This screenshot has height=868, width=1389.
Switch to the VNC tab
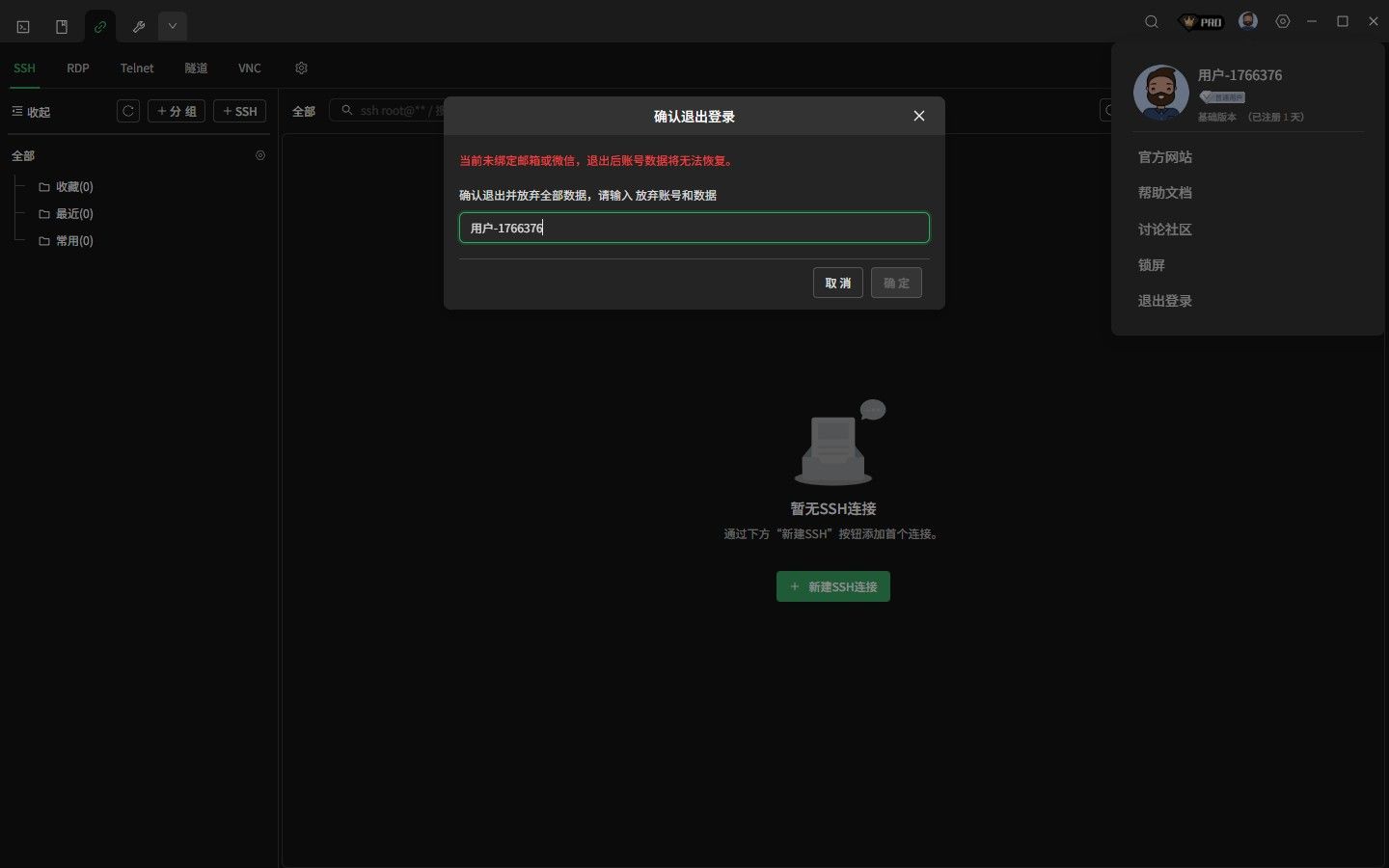tap(250, 68)
